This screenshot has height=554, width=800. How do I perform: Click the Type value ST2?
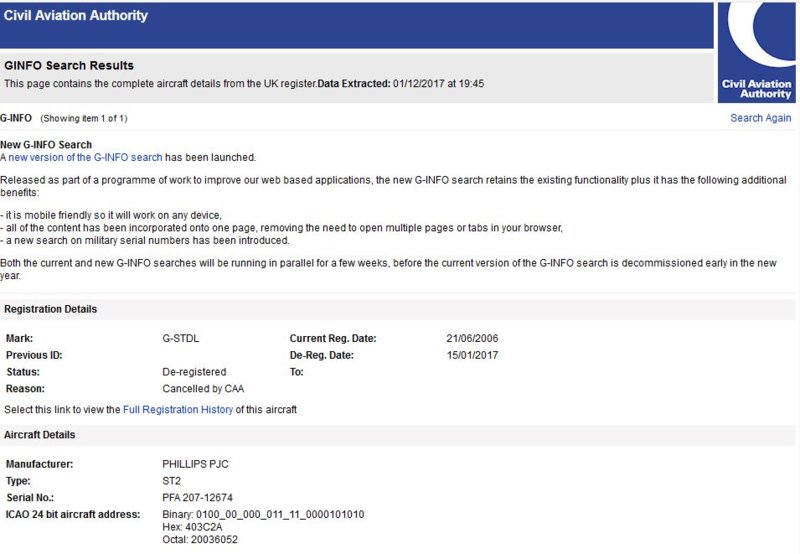(x=171, y=481)
